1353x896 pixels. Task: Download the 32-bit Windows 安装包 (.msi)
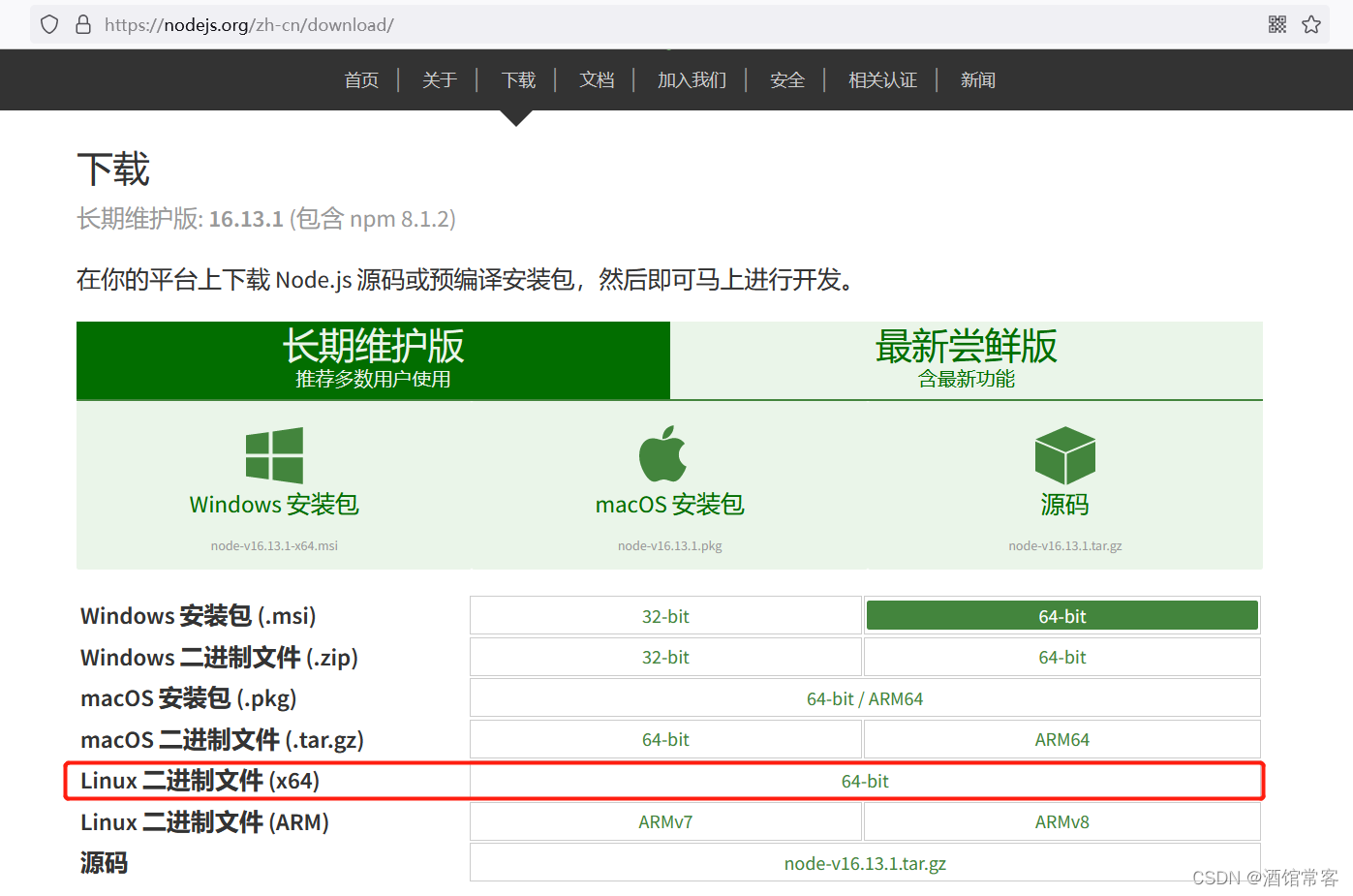click(665, 615)
